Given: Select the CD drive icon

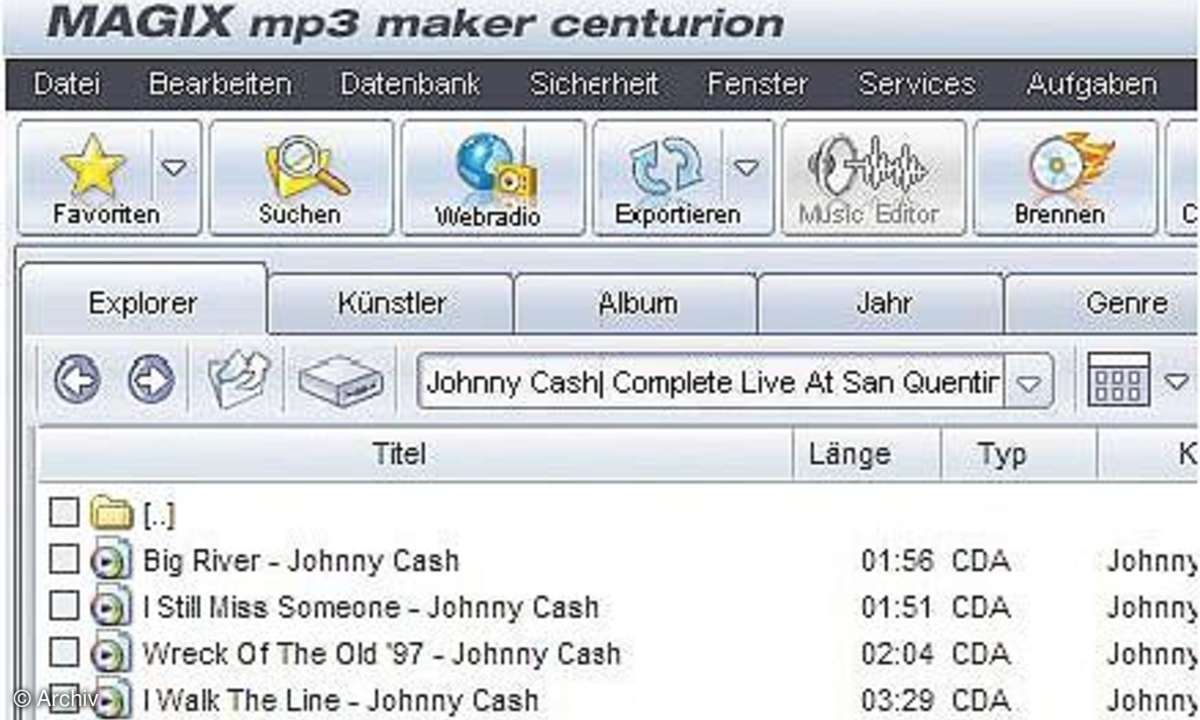Looking at the screenshot, I should click(341, 381).
